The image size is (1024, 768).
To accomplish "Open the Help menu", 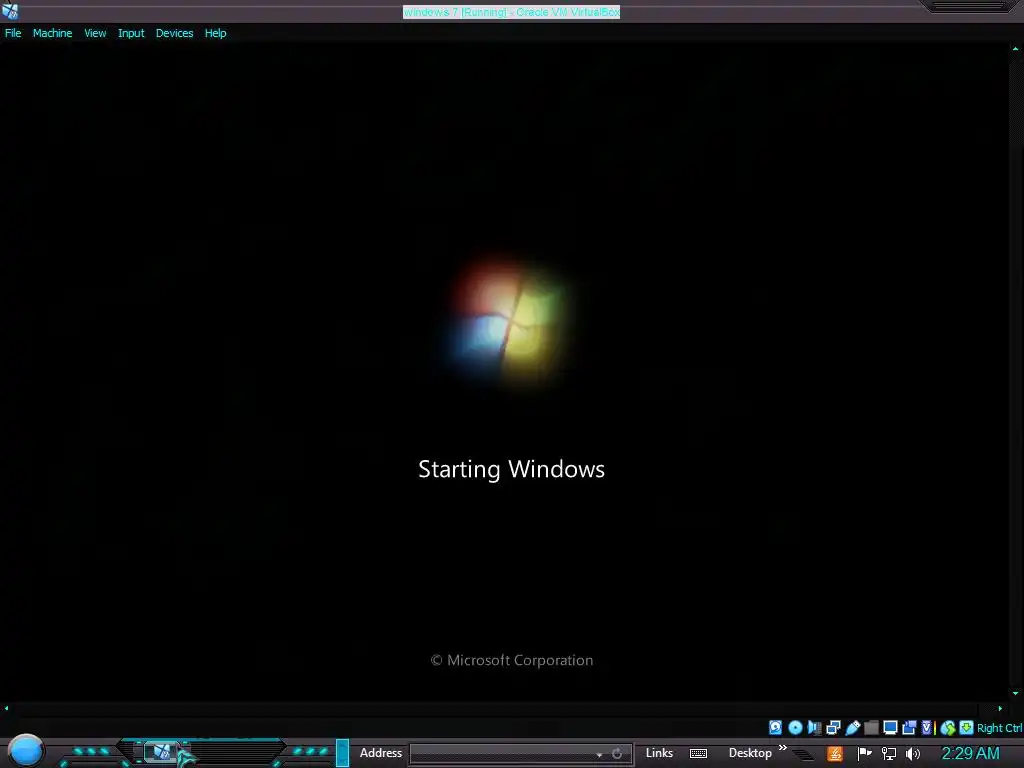I will pyautogui.click(x=216, y=33).
